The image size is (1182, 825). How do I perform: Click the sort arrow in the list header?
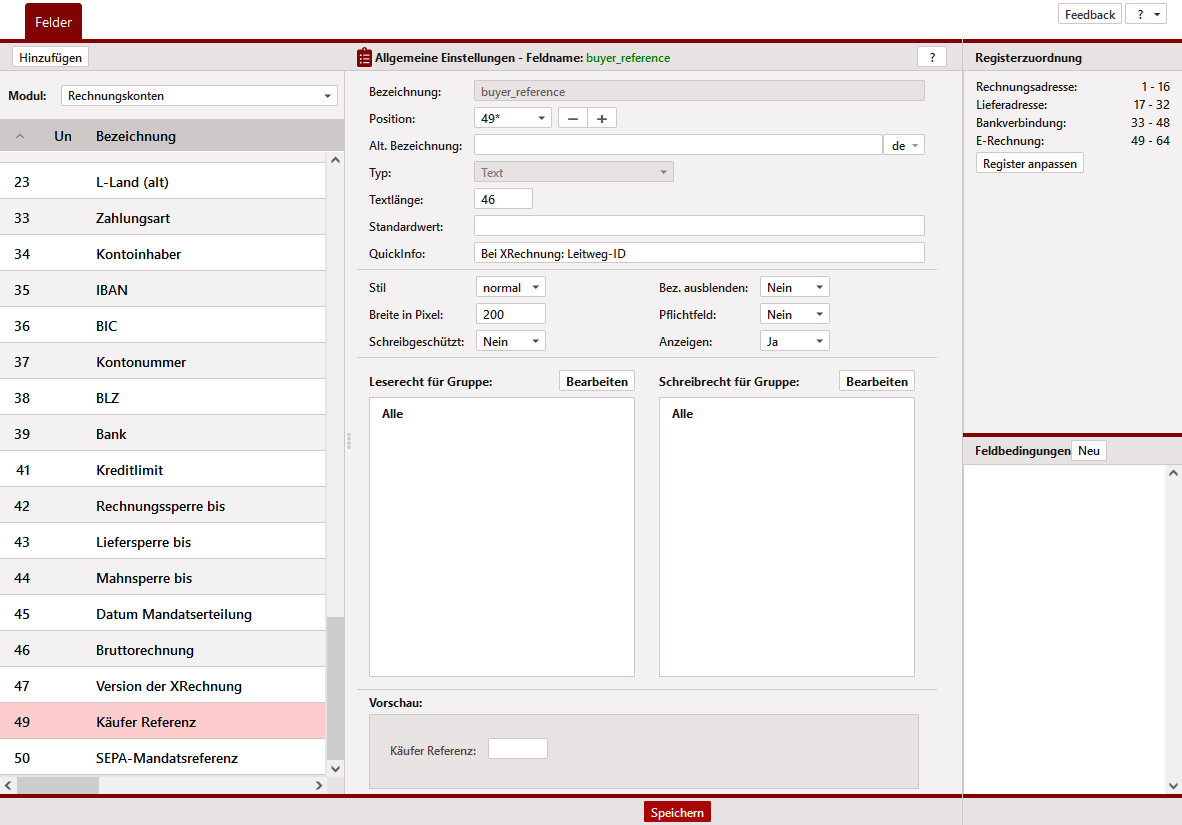[20, 136]
